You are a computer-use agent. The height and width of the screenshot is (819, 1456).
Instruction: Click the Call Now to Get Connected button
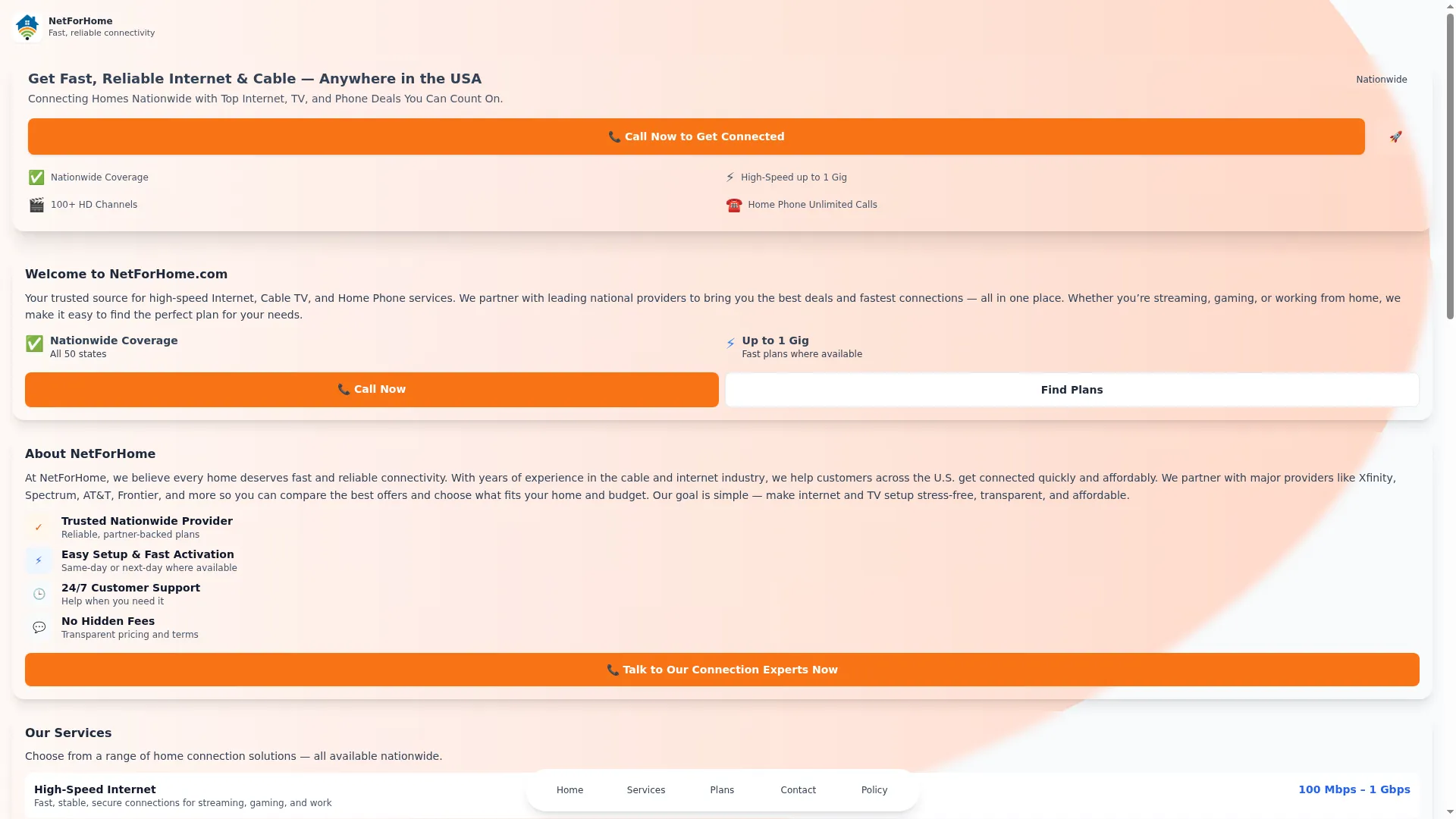coord(696,136)
